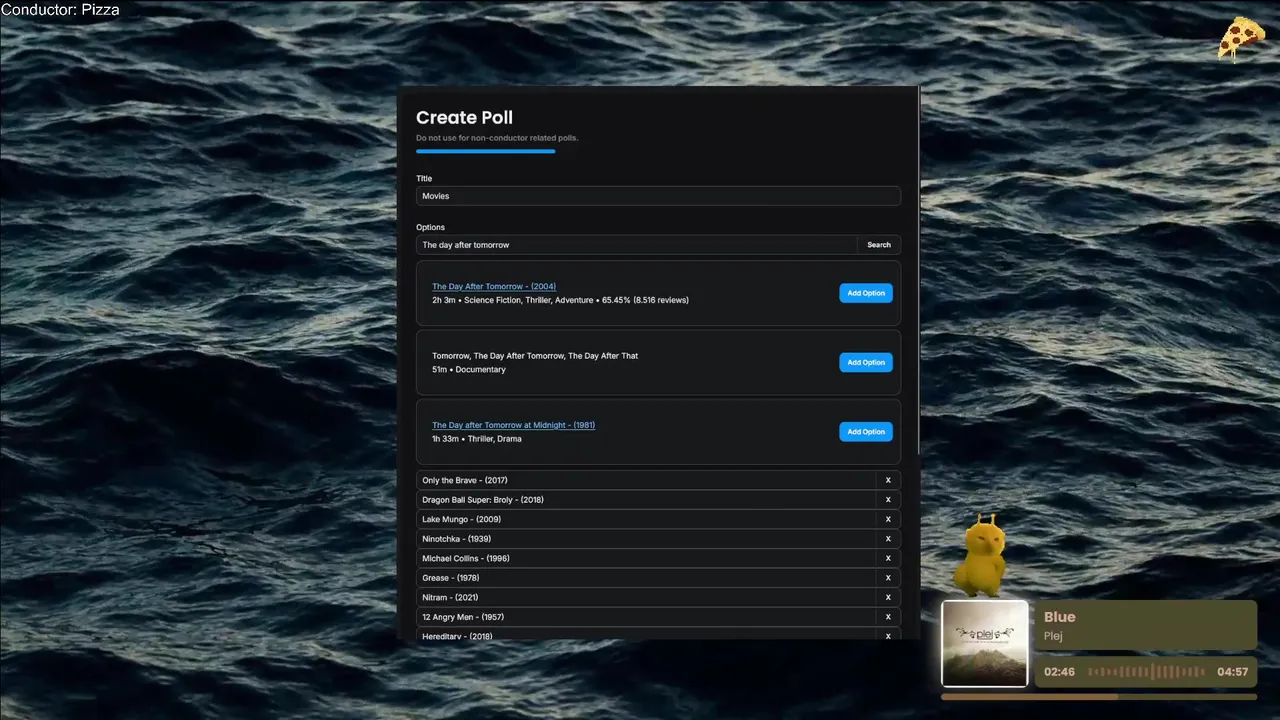1280x720 pixels.
Task: Remove Michael Collins from the options
Action: pos(888,558)
